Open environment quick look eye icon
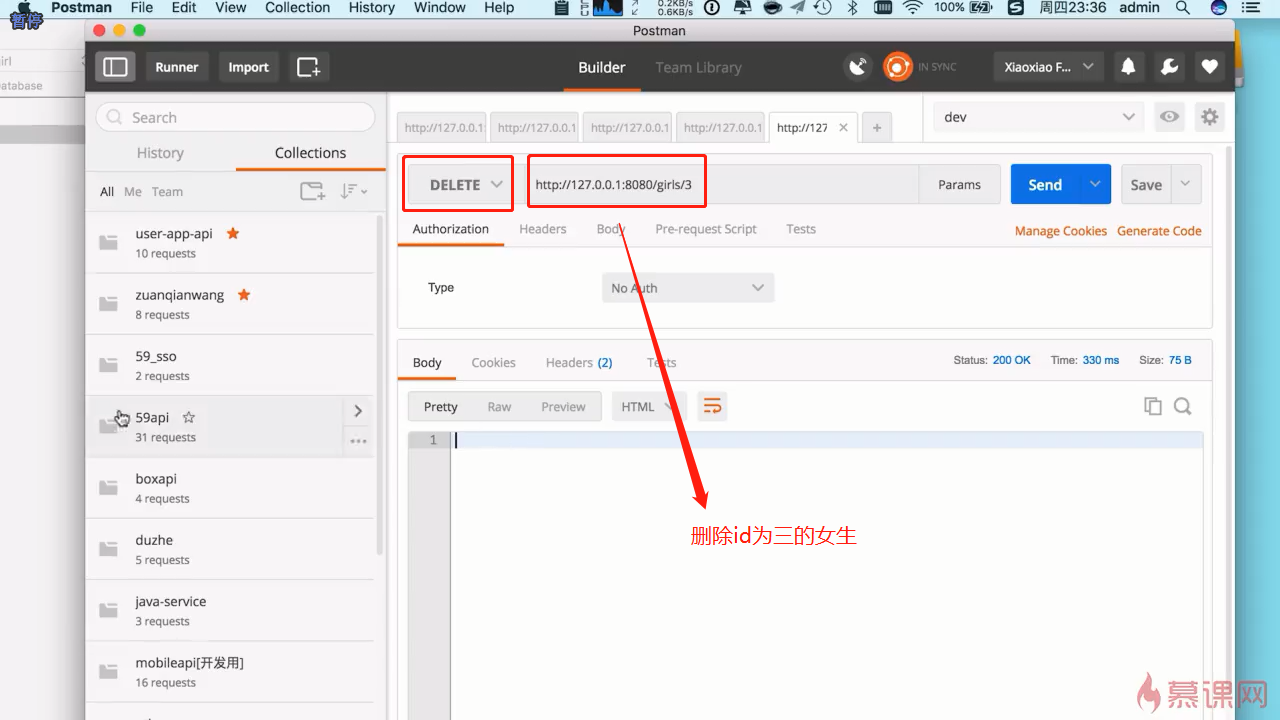The height and width of the screenshot is (720, 1280). pos(1169,117)
